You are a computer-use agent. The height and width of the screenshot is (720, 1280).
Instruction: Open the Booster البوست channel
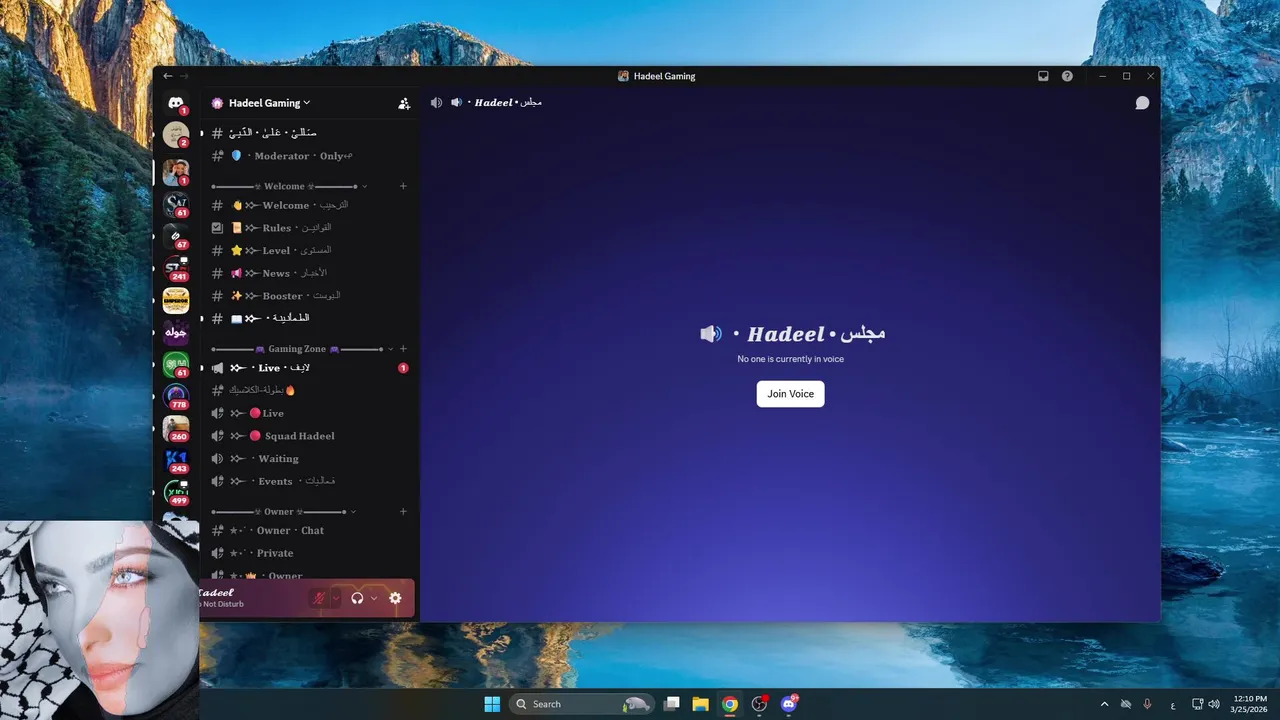[x=308, y=296]
